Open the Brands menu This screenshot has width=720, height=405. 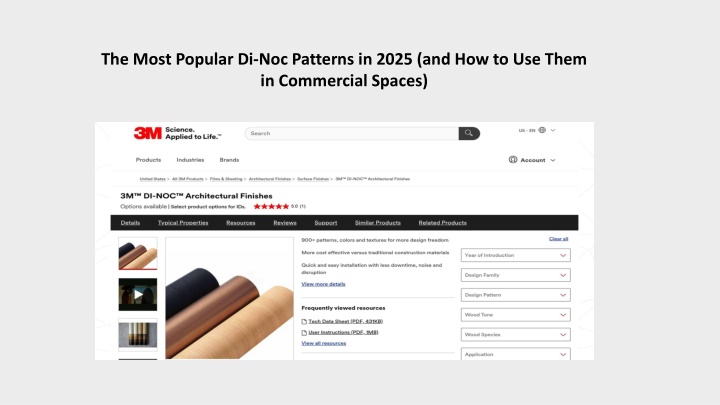pos(229,160)
